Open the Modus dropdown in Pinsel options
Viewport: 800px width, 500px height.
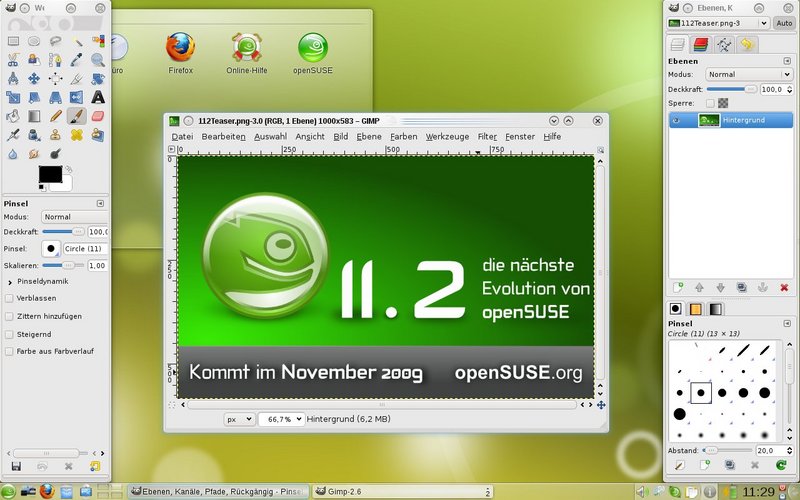tap(74, 217)
